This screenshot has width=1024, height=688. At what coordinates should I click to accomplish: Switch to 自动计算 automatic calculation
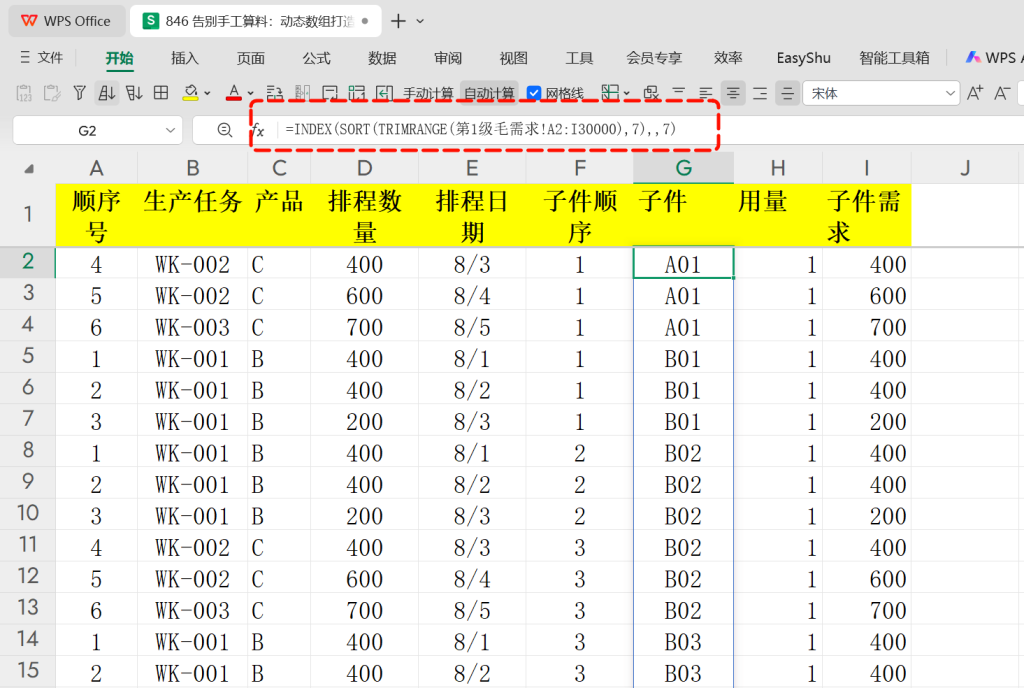(x=488, y=93)
